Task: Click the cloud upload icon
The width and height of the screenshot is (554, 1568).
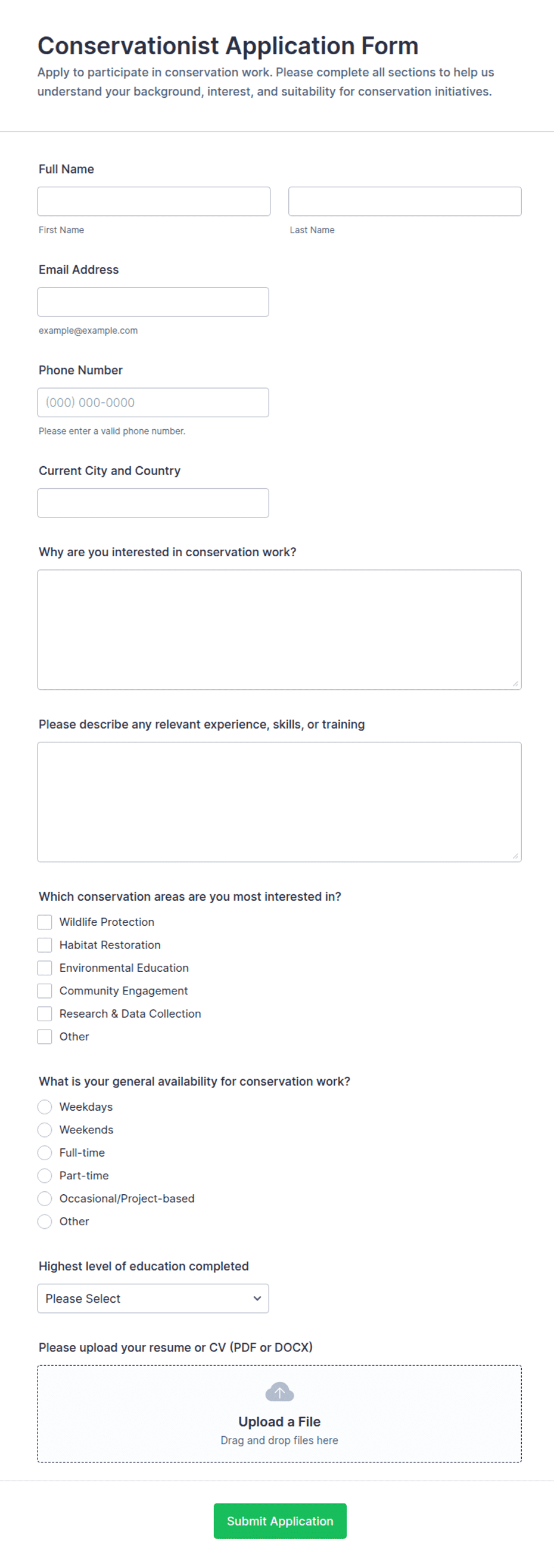Action: (279, 1392)
